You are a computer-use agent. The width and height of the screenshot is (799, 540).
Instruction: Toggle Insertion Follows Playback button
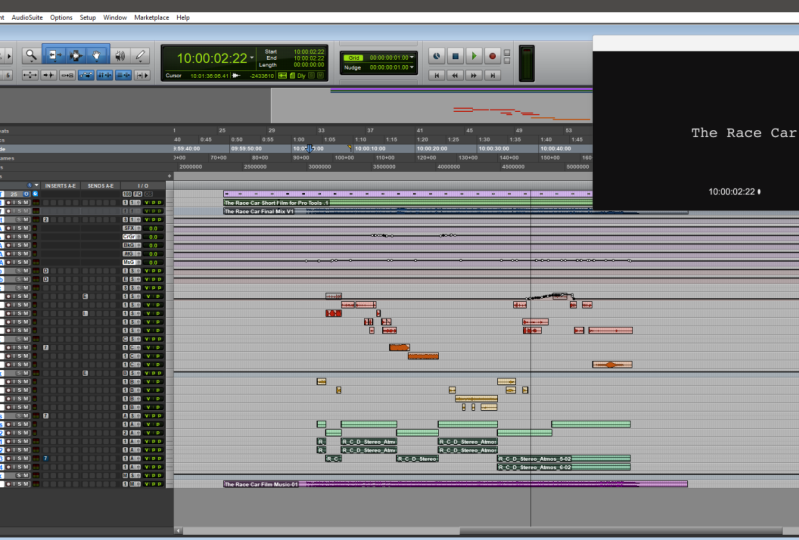pyautogui.click(x=142, y=75)
